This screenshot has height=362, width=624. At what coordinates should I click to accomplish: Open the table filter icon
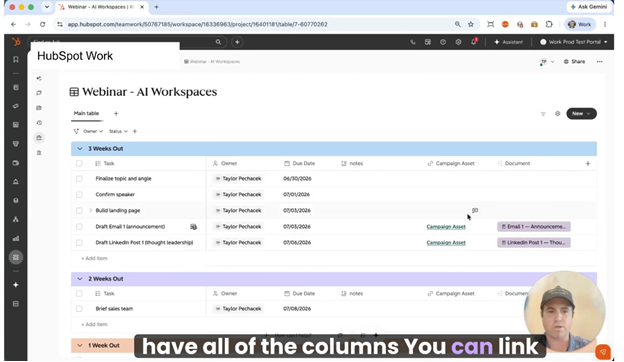coord(543,114)
